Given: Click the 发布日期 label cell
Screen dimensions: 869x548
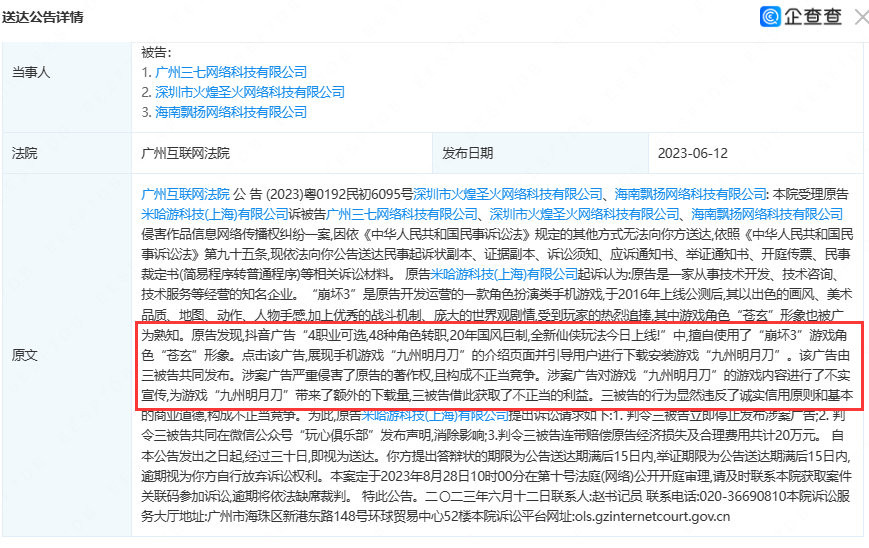Looking at the screenshot, I should click(540, 153).
